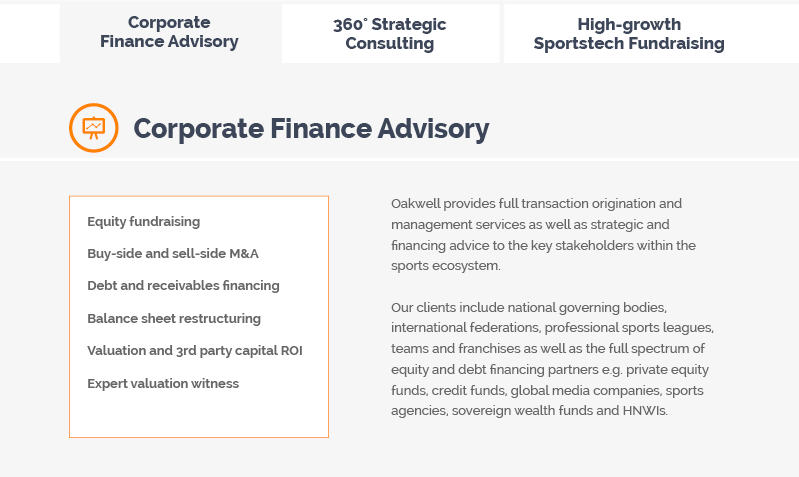This screenshot has width=799, height=477.
Task: Click Debt and receivables financing entry
Action: pos(183,286)
